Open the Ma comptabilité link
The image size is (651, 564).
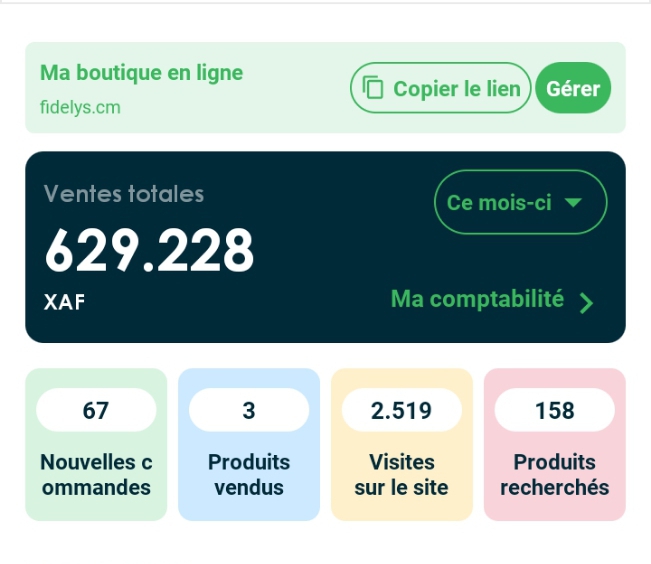pyautogui.click(x=492, y=300)
